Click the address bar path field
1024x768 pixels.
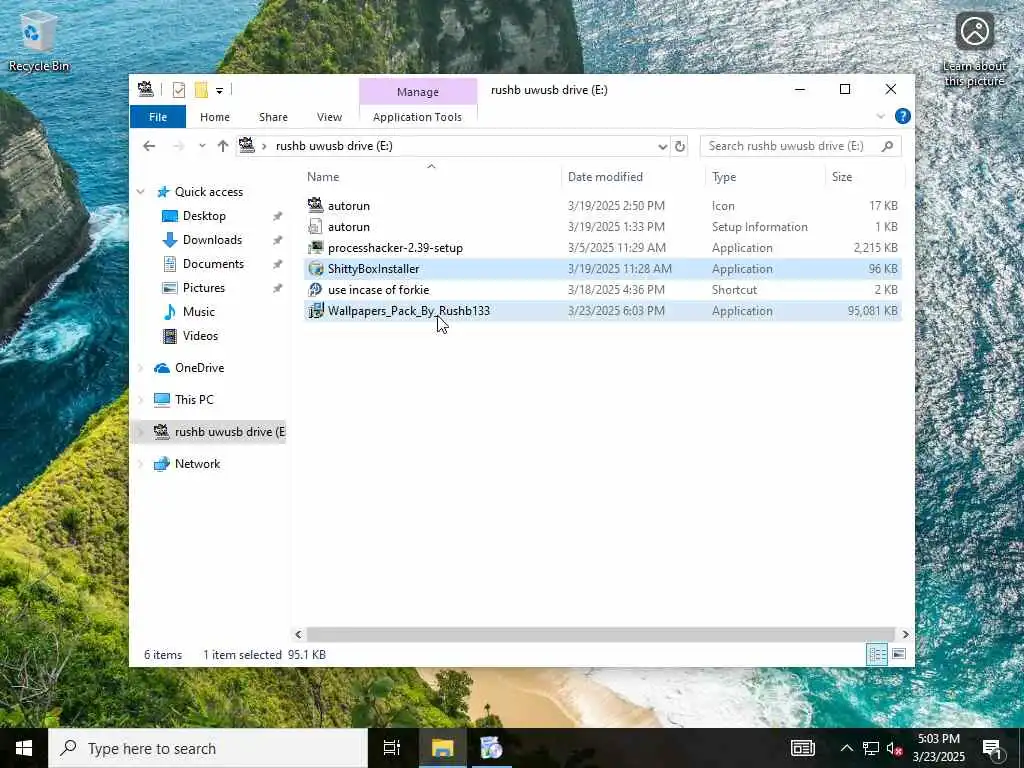tap(451, 146)
